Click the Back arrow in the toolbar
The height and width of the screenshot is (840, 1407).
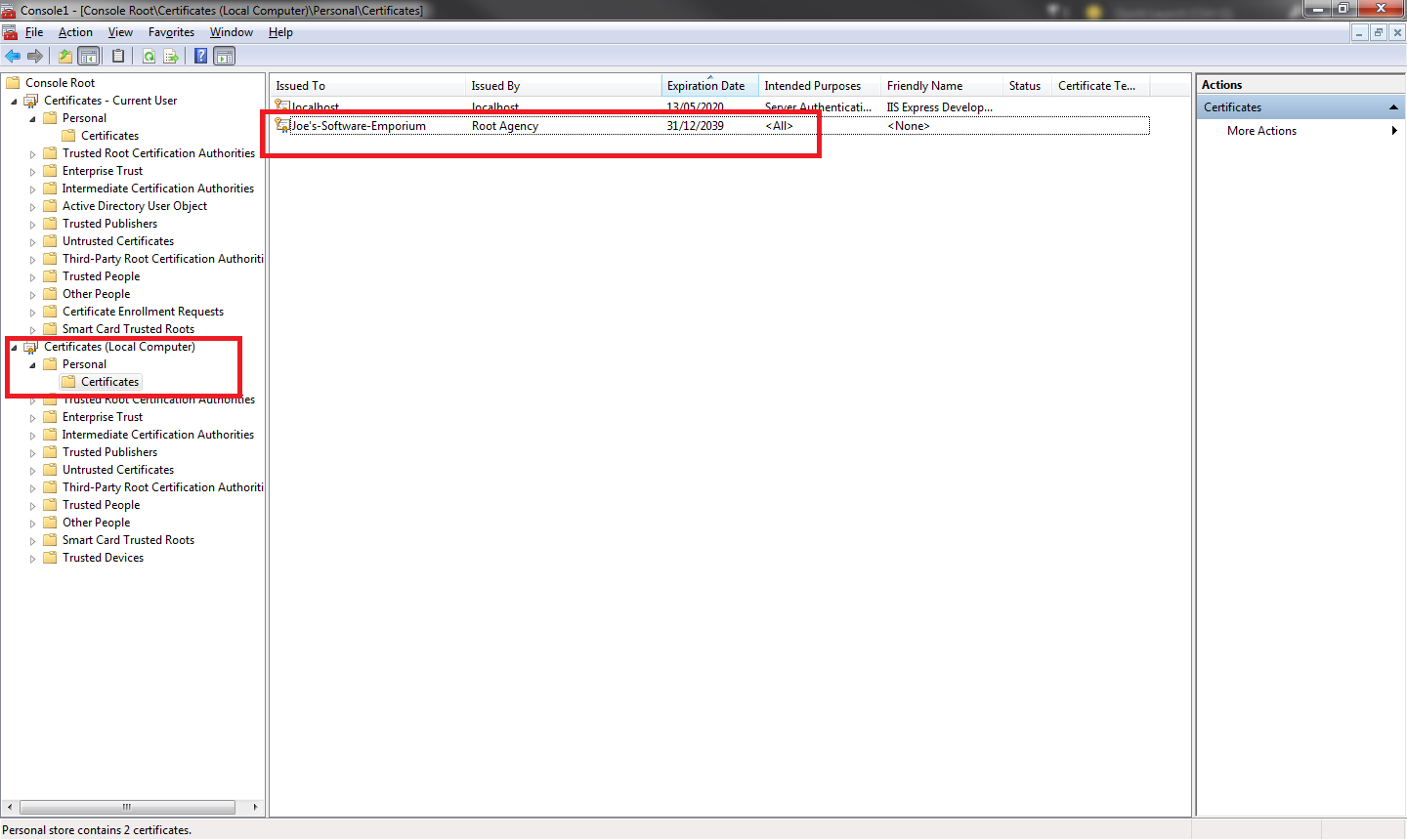point(13,56)
